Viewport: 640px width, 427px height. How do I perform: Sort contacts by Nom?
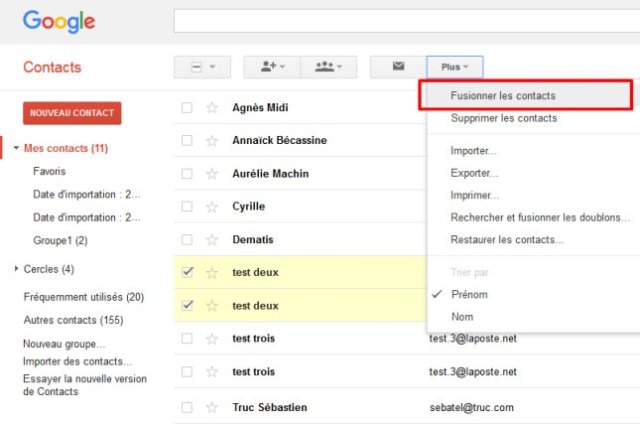point(461,316)
